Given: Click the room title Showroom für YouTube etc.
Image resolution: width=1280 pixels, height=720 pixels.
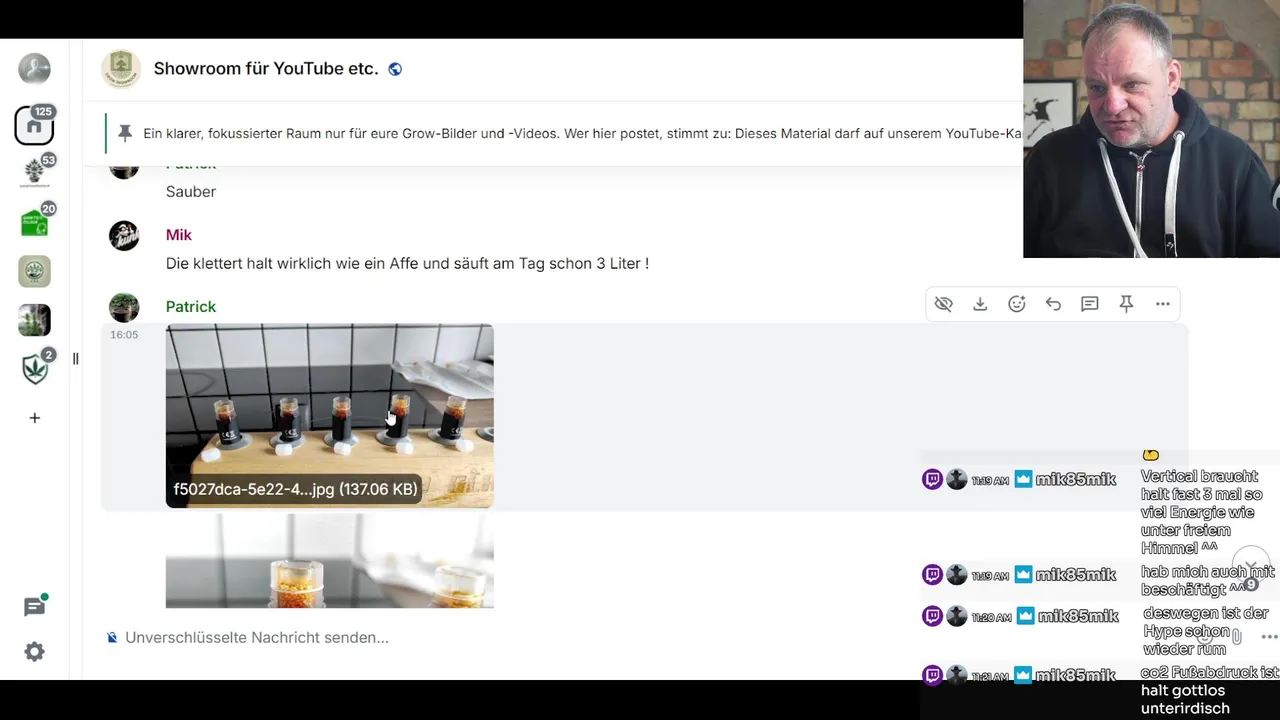Looking at the screenshot, I should 266,69.
